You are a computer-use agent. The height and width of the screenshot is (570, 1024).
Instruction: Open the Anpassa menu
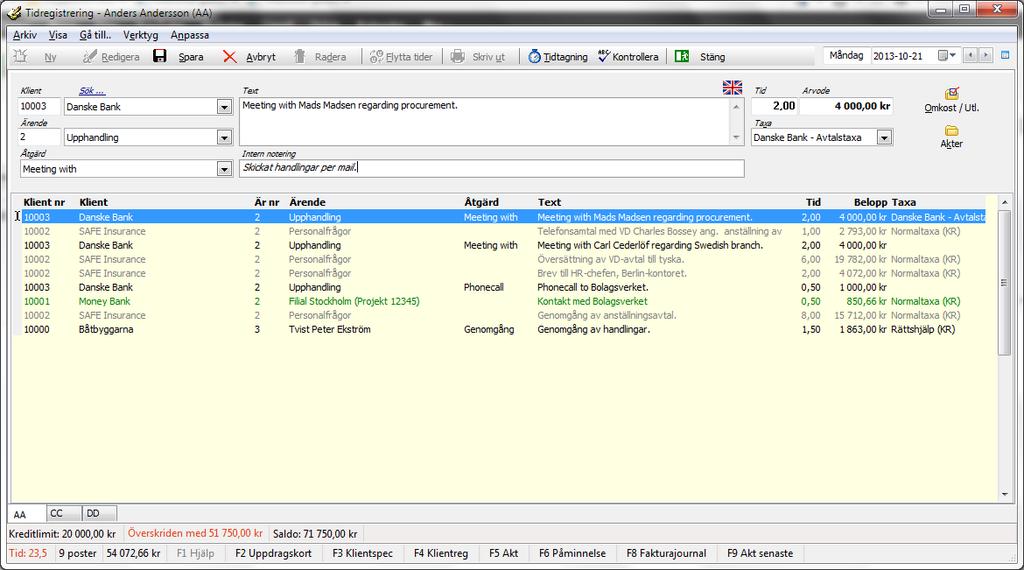(189, 35)
